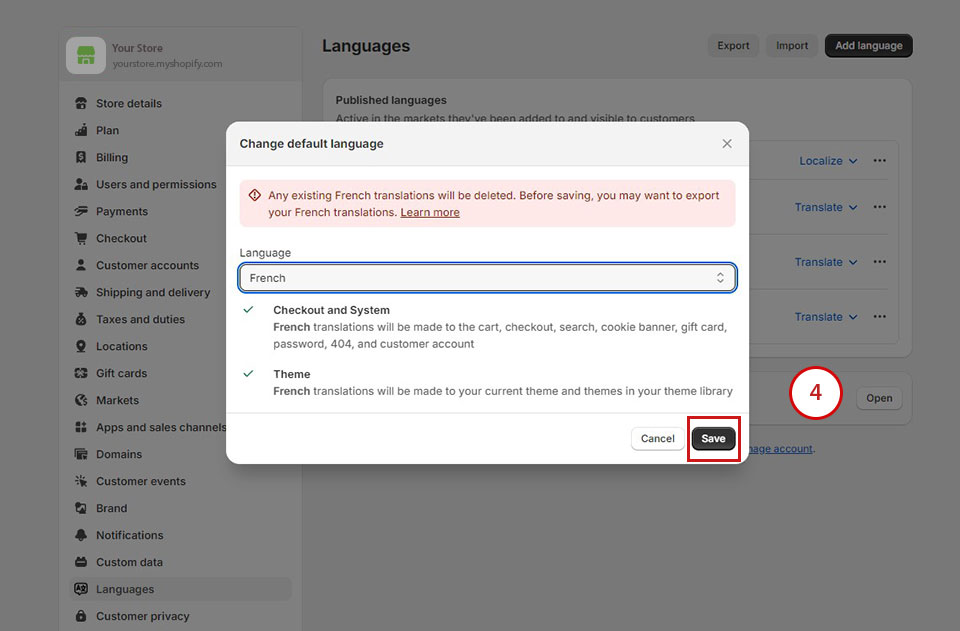Click the Shipping and delivery truck icon
Image resolution: width=960 pixels, height=631 pixels.
pyautogui.click(x=81, y=292)
